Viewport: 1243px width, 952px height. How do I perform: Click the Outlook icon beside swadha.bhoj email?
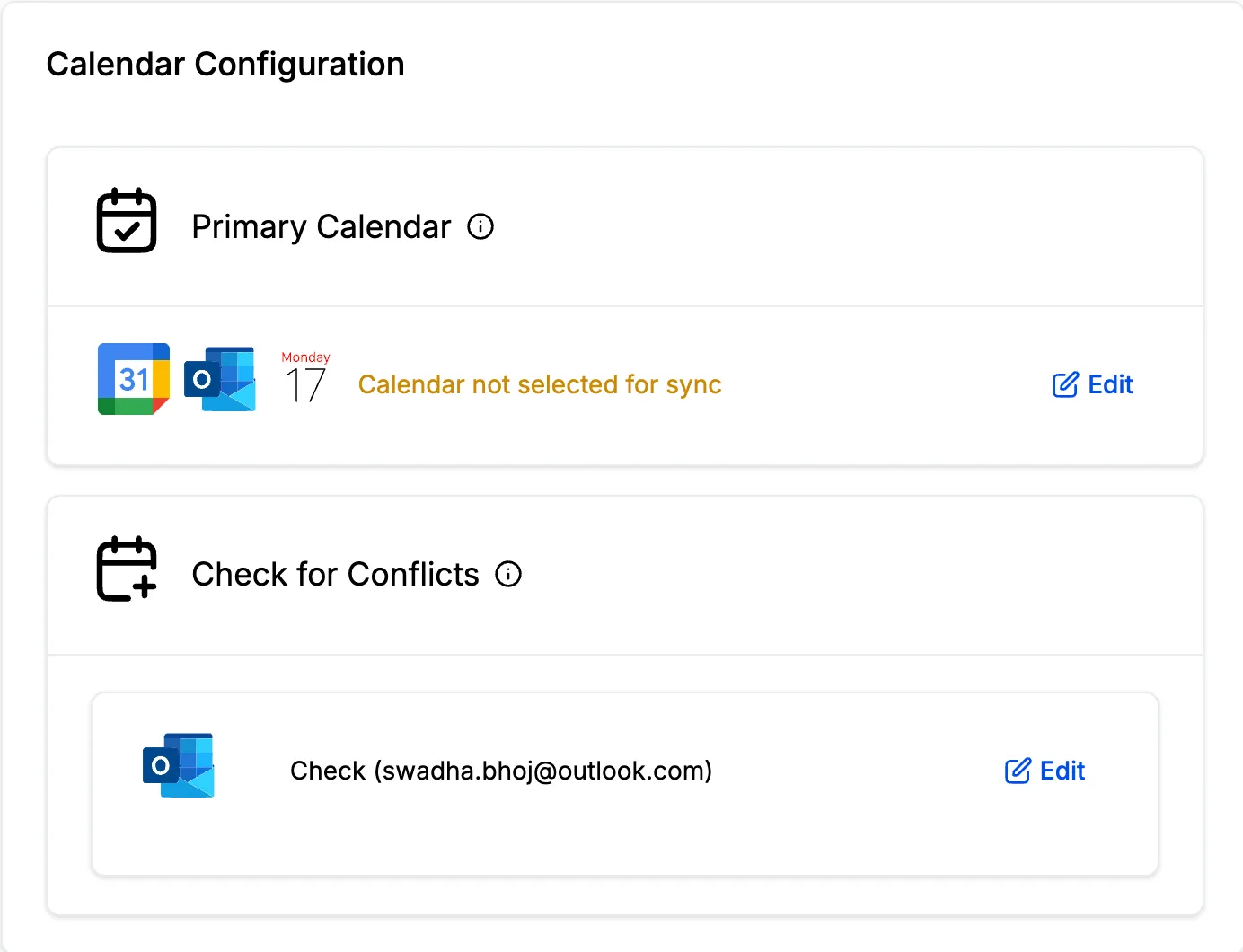point(179,765)
